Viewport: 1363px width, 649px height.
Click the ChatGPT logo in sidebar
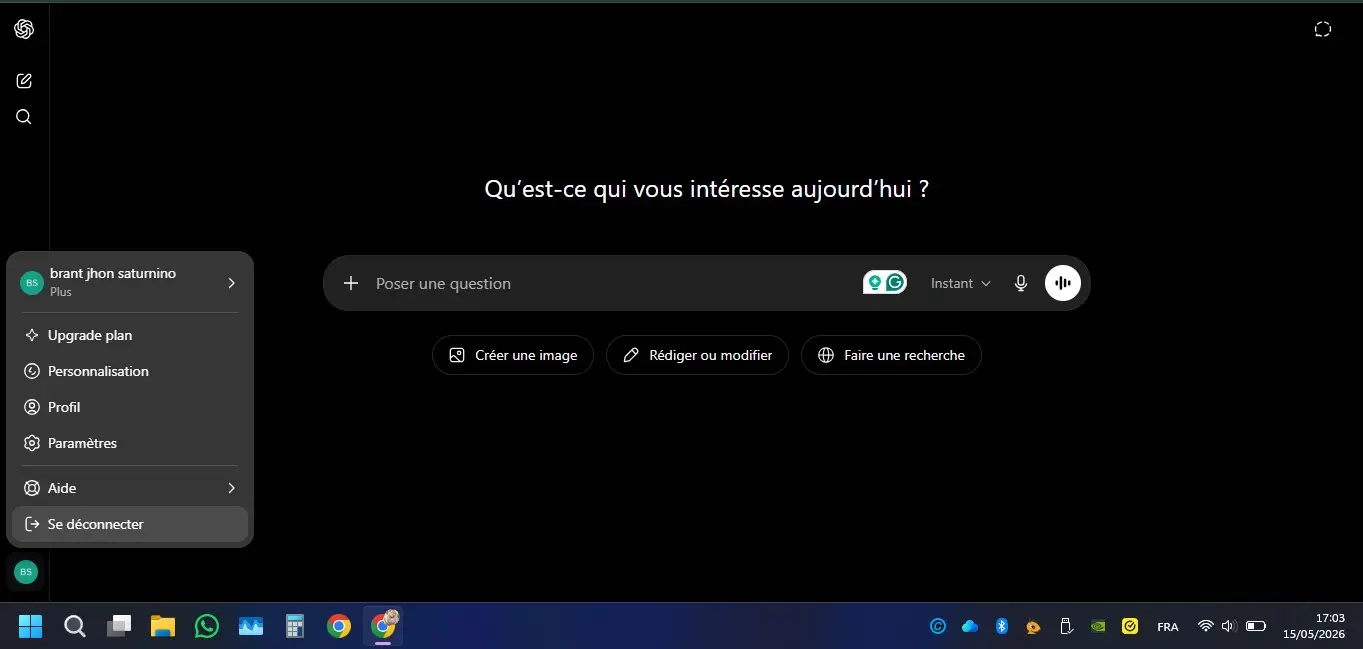tap(24, 29)
